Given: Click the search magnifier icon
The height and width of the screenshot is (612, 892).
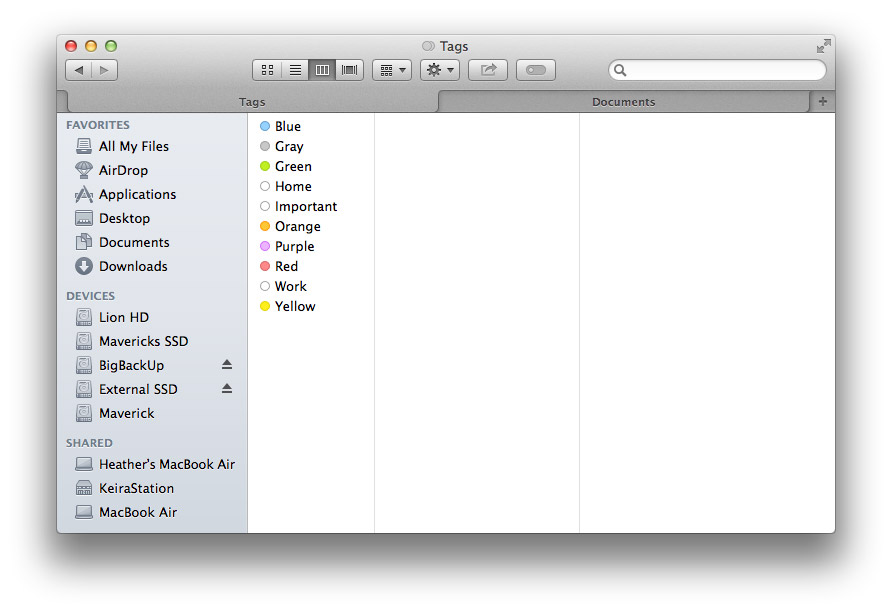Looking at the screenshot, I should 620,70.
